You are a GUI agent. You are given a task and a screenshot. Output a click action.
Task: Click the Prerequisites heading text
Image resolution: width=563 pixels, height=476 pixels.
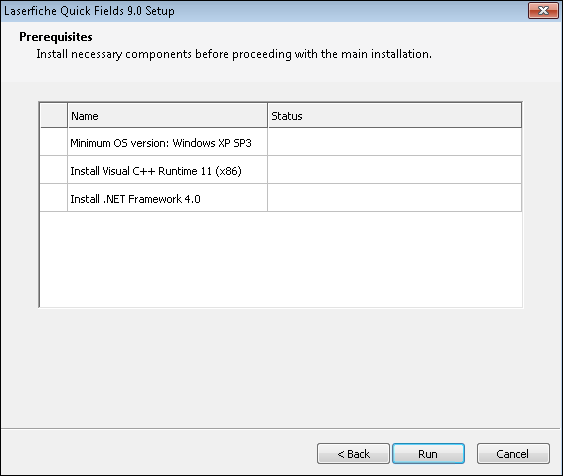[56, 37]
